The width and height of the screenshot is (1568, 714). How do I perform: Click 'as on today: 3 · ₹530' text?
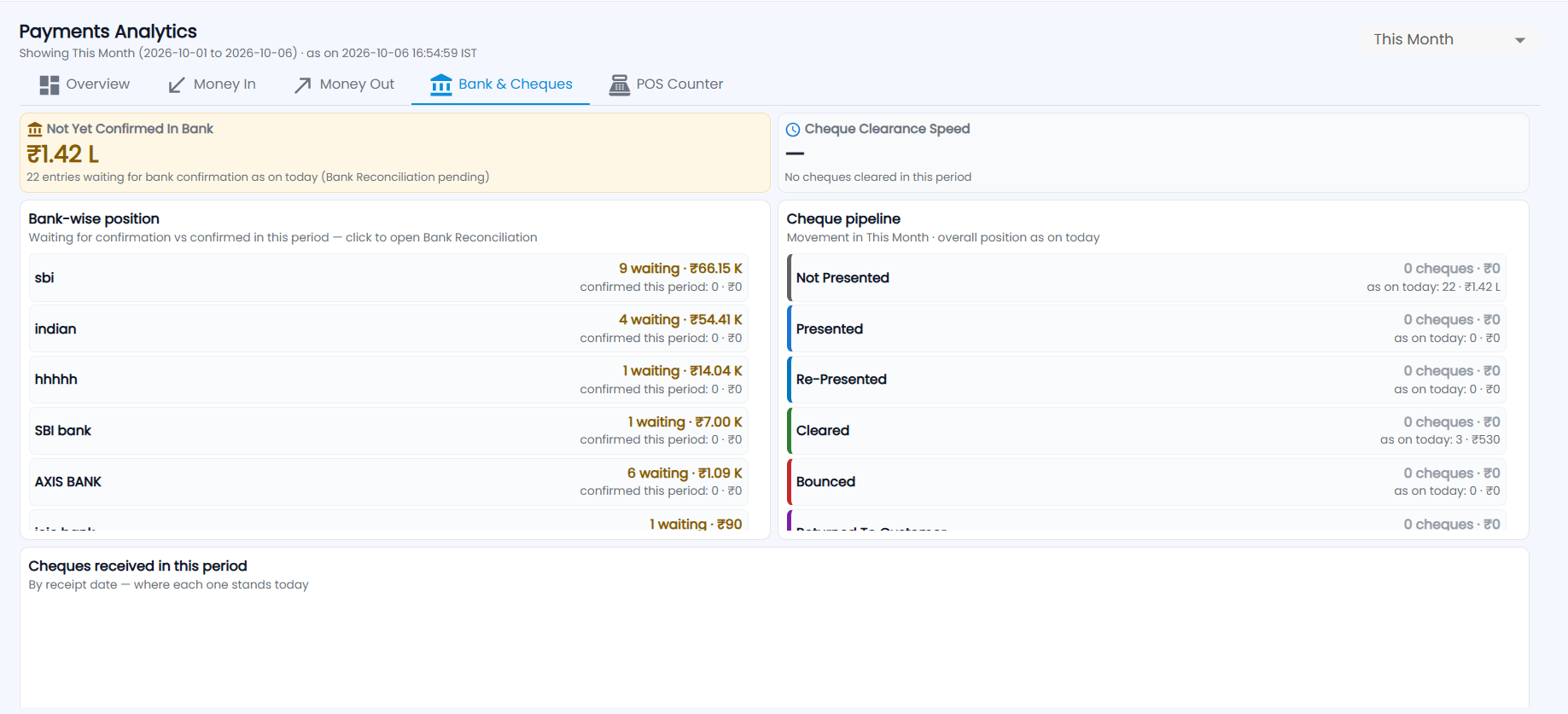click(x=1440, y=440)
